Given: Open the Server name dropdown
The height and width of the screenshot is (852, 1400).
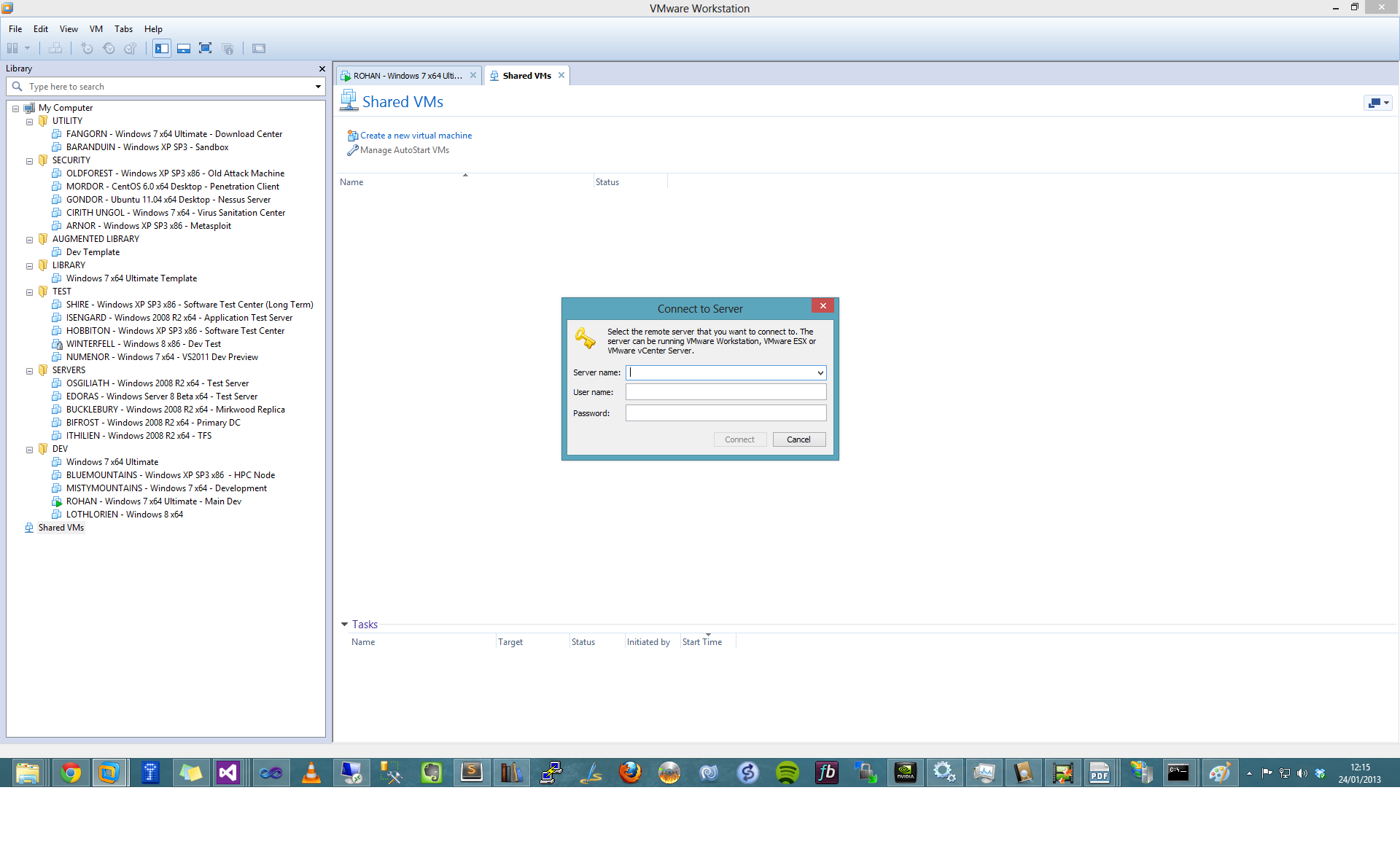Looking at the screenshot, I should click(819, 372).
